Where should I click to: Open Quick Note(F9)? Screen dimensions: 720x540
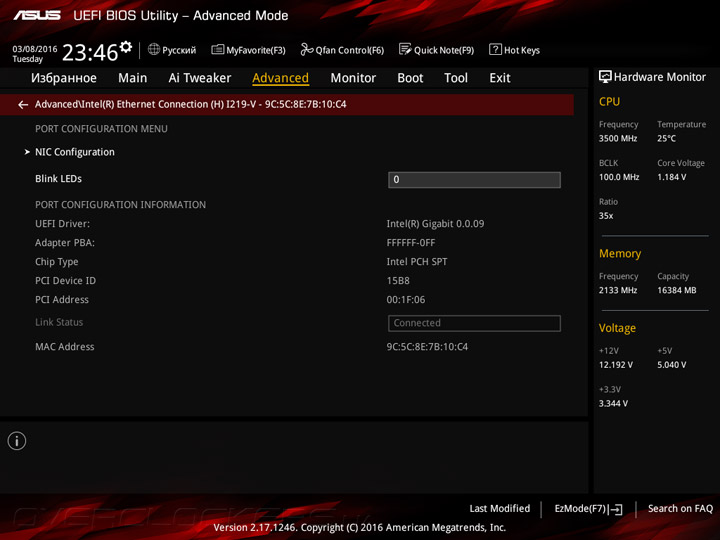(x=437, y=50)
